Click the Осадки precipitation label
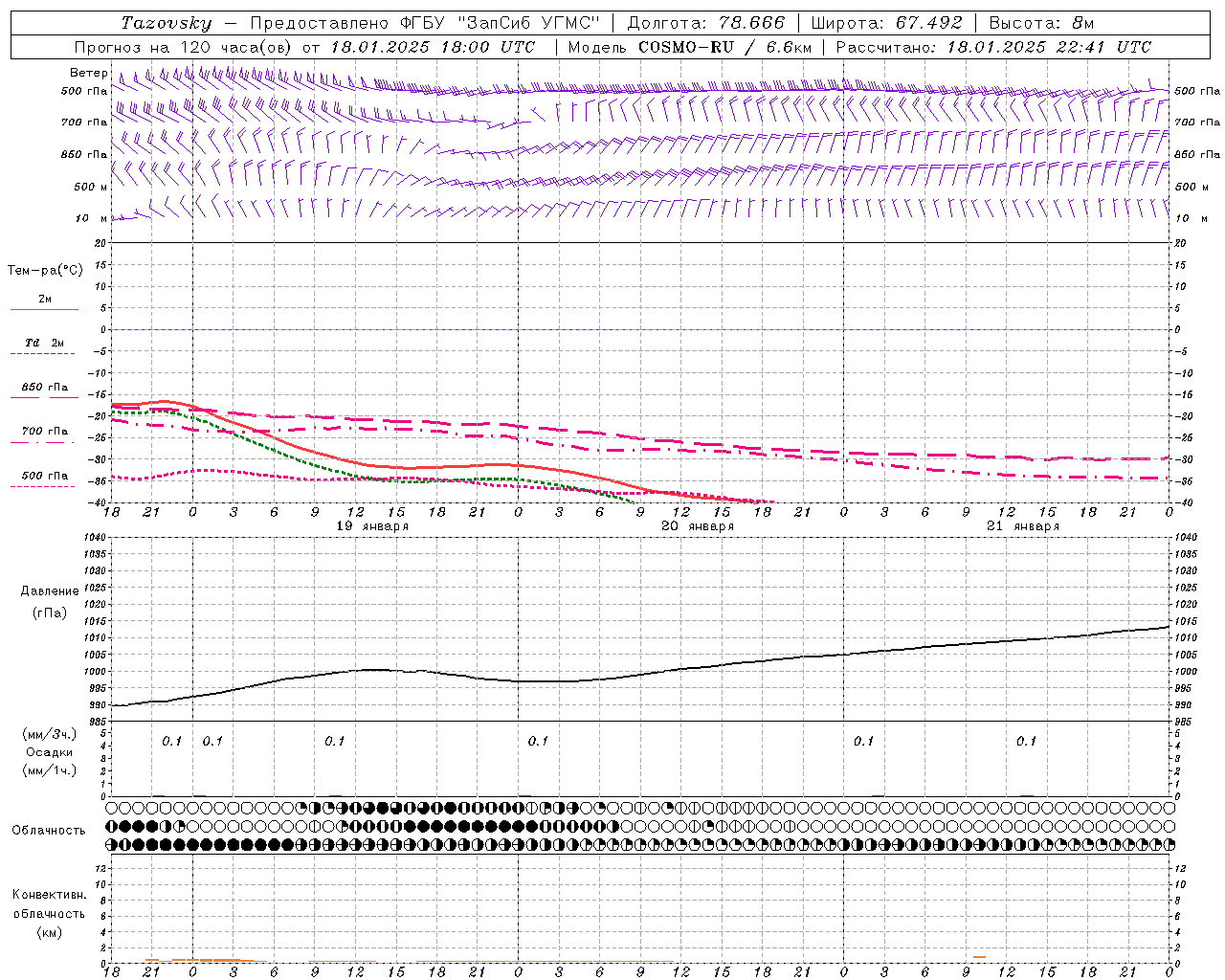 point(50,752)
